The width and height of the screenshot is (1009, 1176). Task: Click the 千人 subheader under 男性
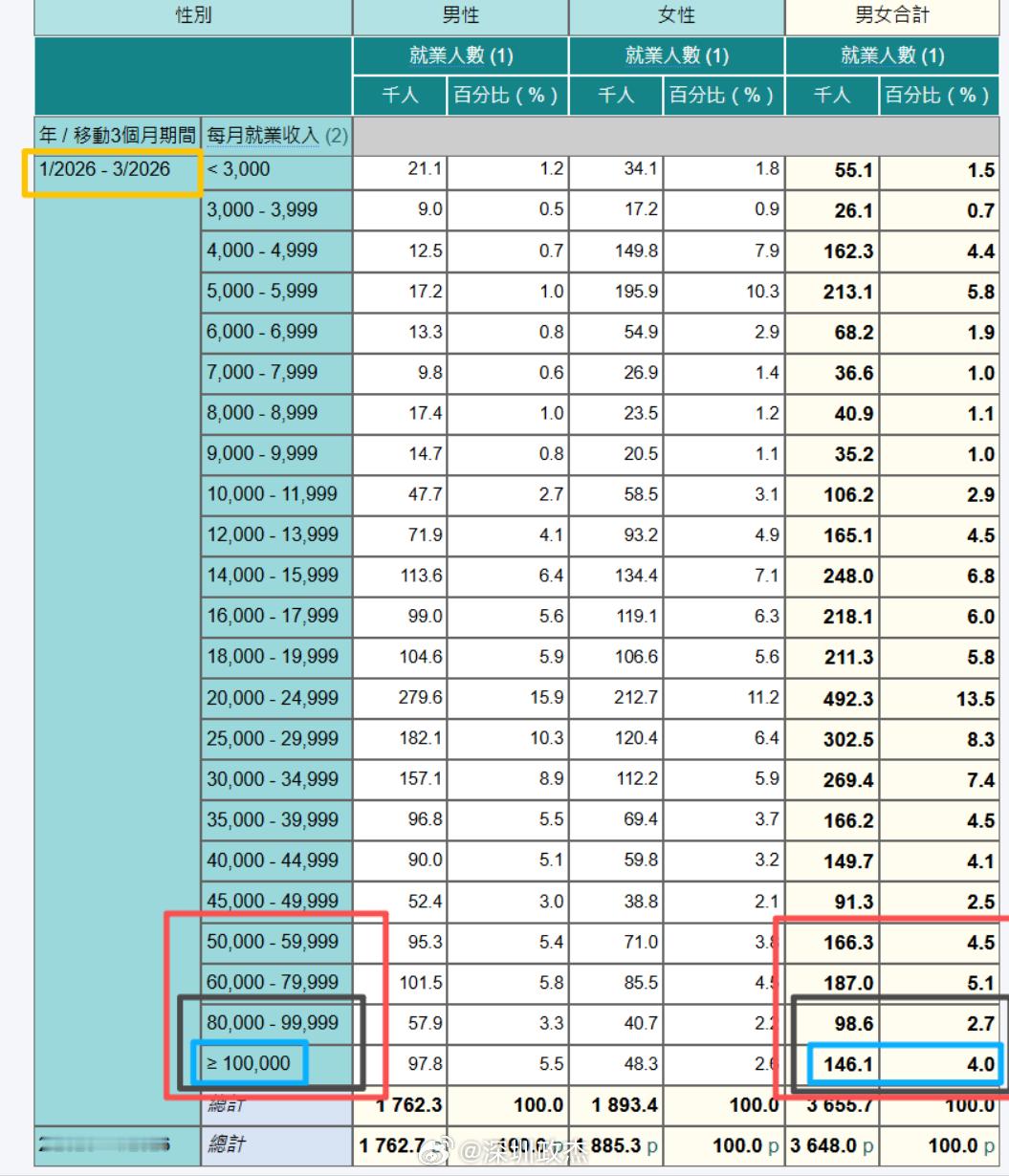pyautogui.click(x=400, y=96)
